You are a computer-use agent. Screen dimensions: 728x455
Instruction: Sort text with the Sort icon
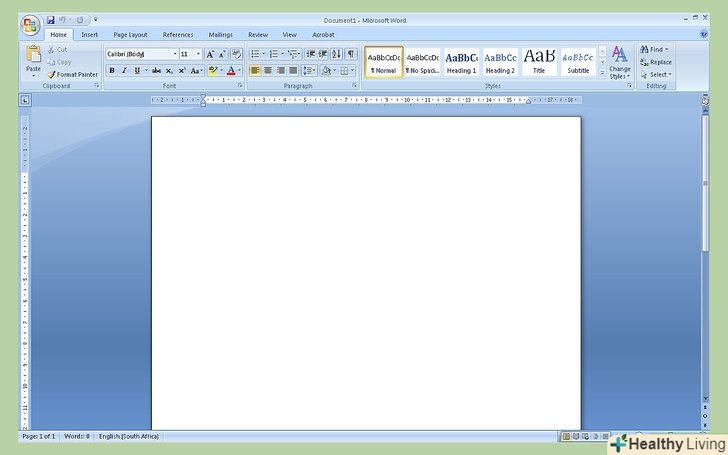coord(336,54)
